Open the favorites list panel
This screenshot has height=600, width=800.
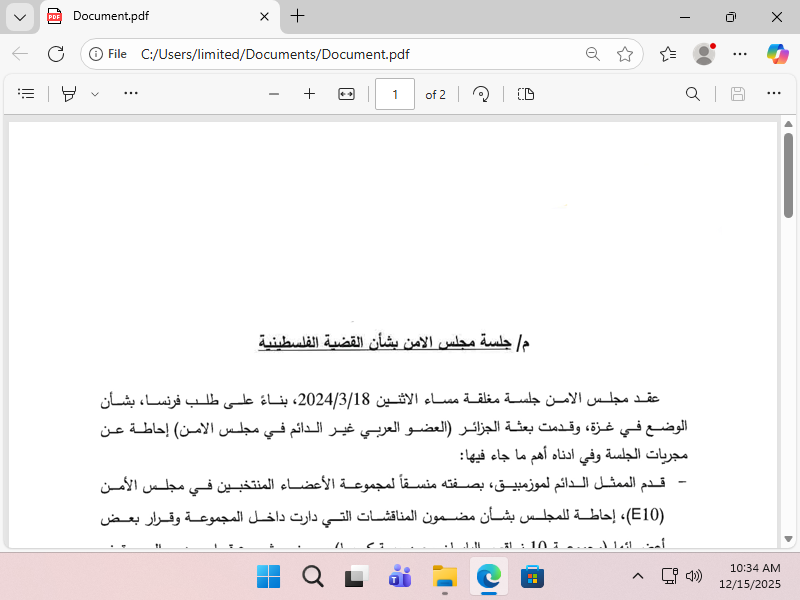(x=668, y=54)
